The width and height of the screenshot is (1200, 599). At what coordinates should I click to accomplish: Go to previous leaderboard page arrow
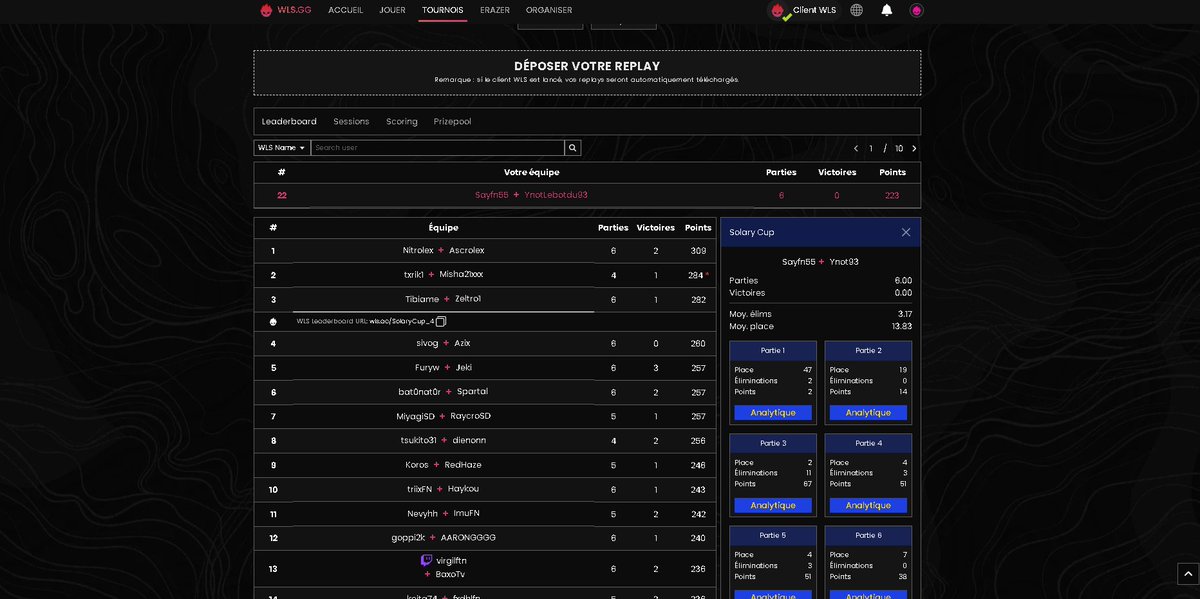[855, 148]
